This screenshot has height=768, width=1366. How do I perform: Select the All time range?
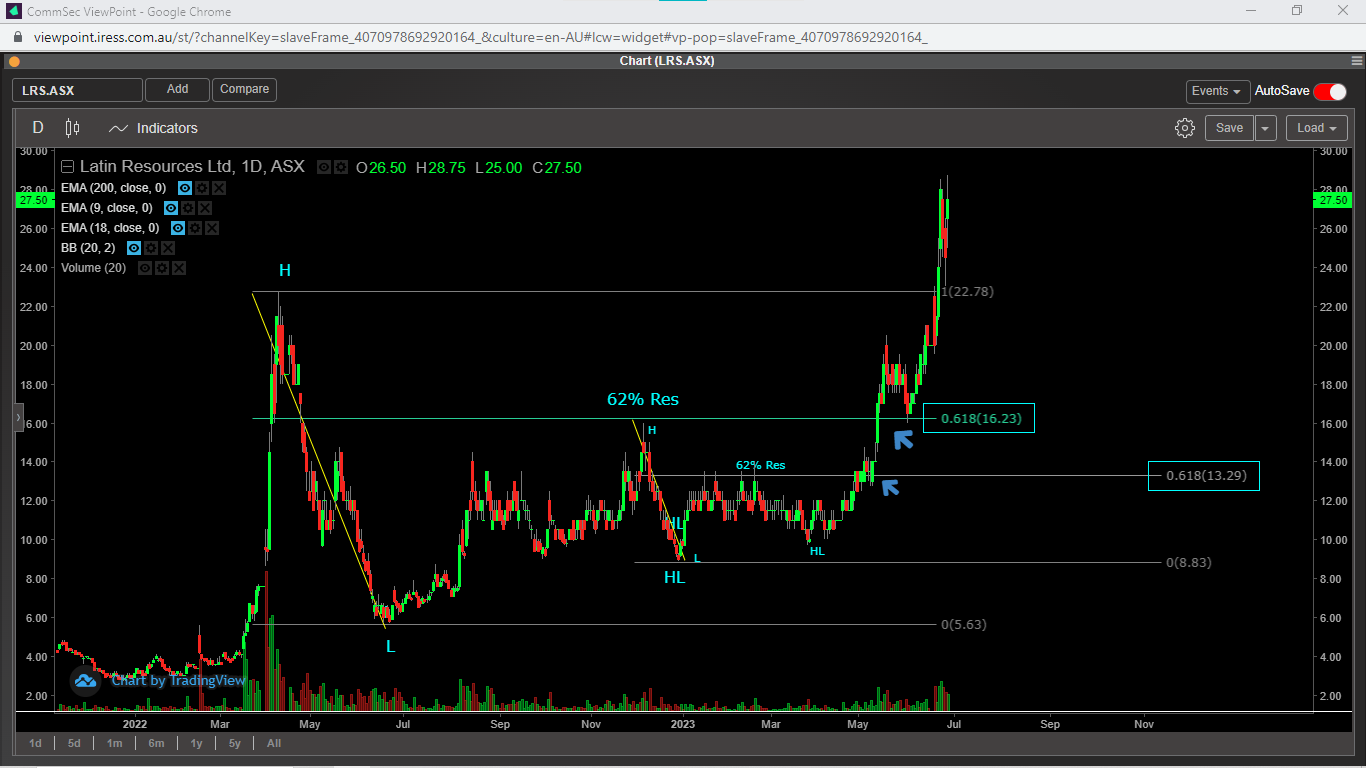[x=273, y=743]
